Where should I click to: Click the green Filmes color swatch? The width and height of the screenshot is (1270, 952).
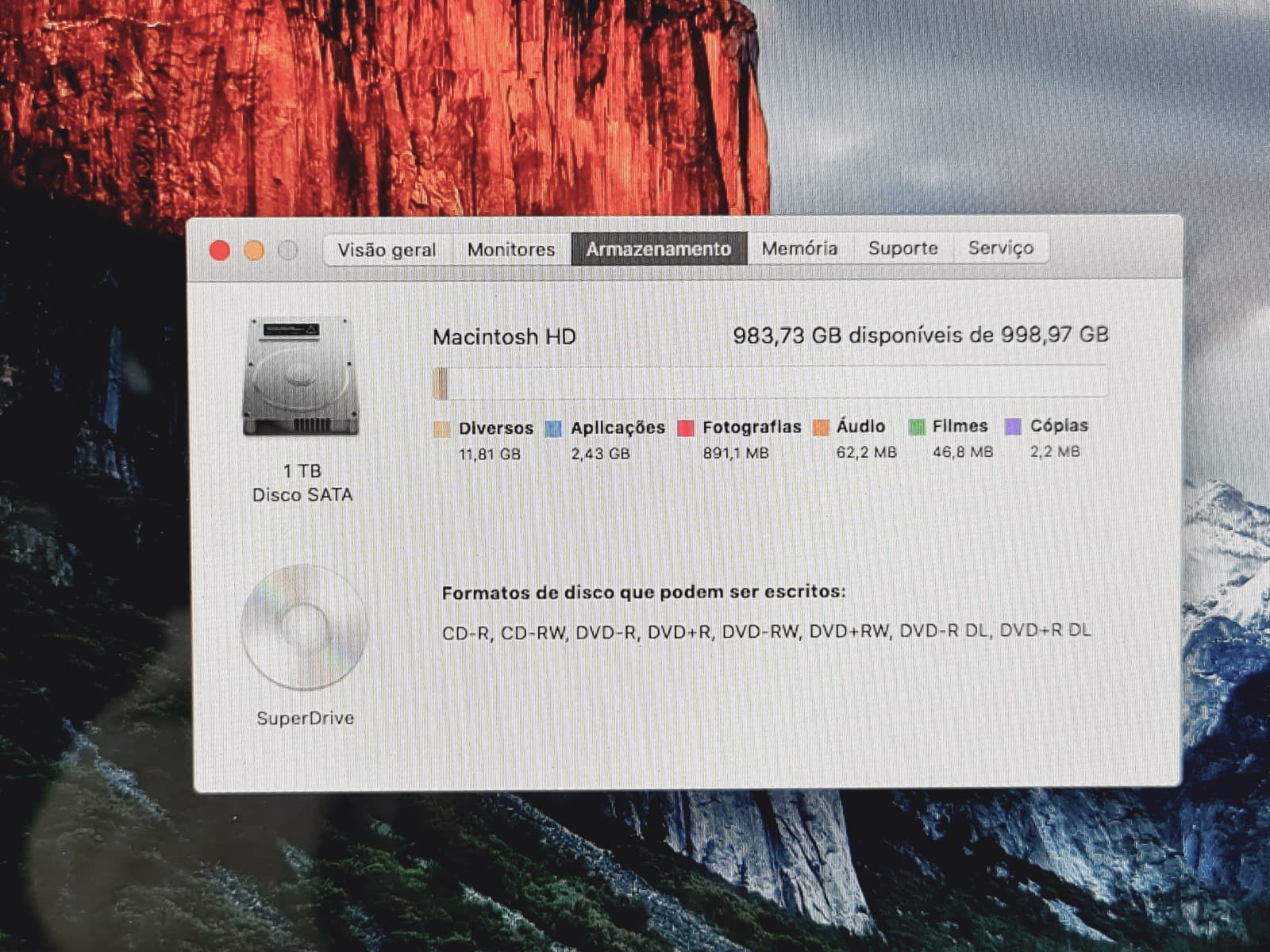pos(917,427)
